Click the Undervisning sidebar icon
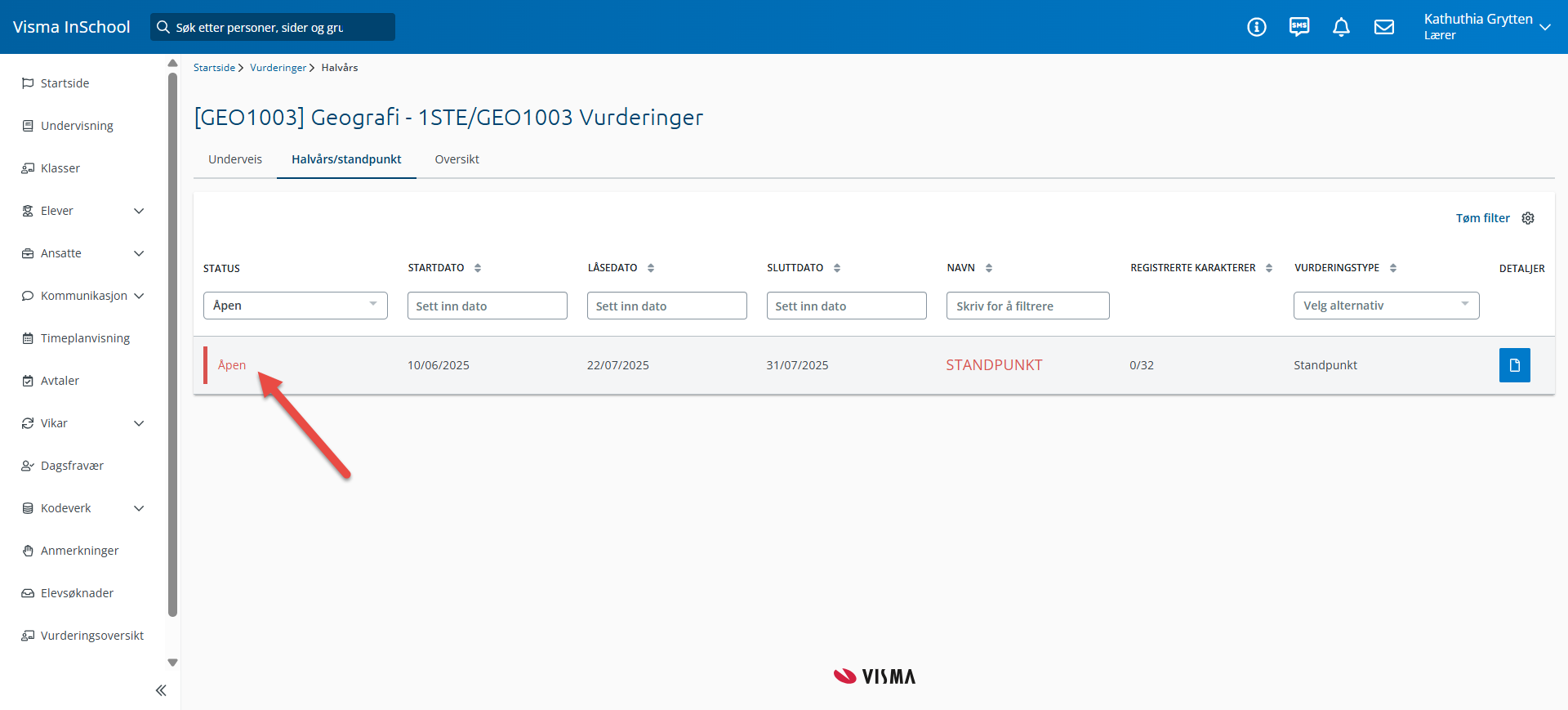Viewport: 1568px width, 710px height. point(28,126)
